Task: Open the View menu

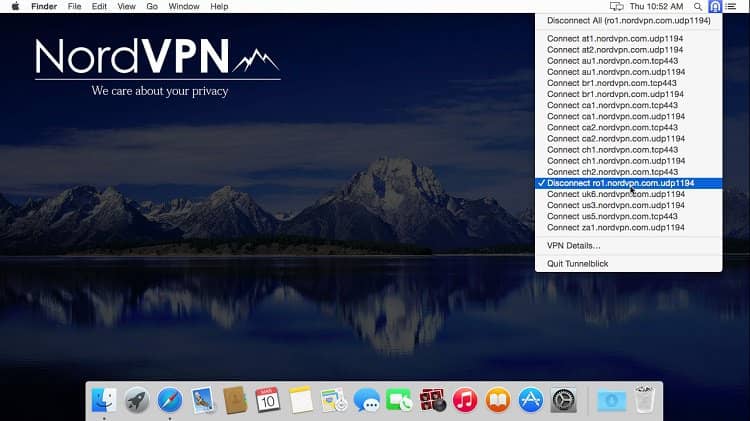Action: [126, 6]
